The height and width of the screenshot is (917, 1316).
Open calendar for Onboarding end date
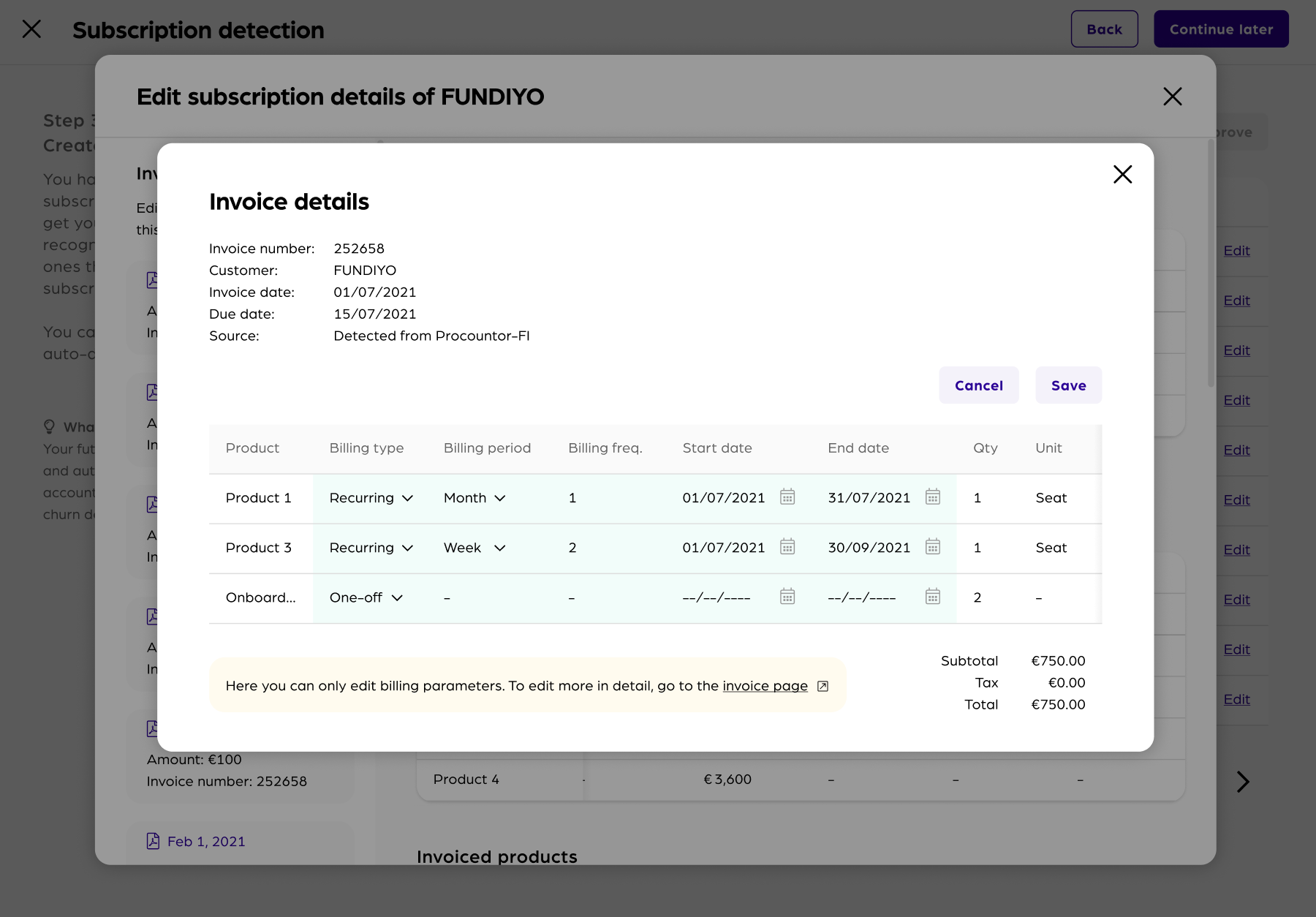[933, 597]
